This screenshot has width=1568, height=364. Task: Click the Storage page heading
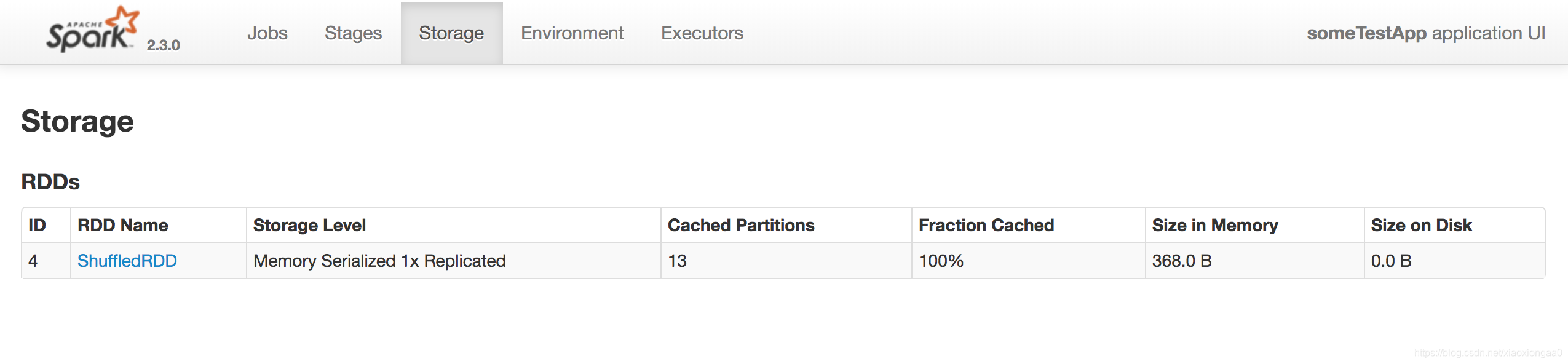[77, 121]
